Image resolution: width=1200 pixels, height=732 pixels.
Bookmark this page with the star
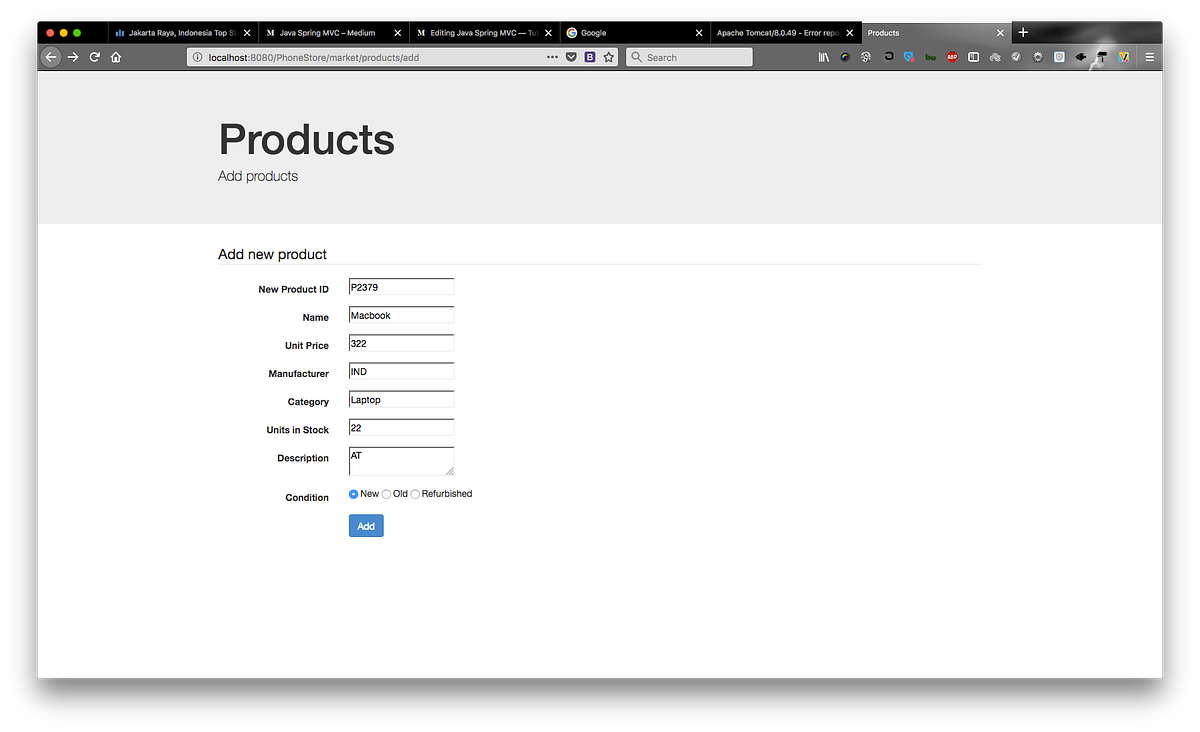608,57
